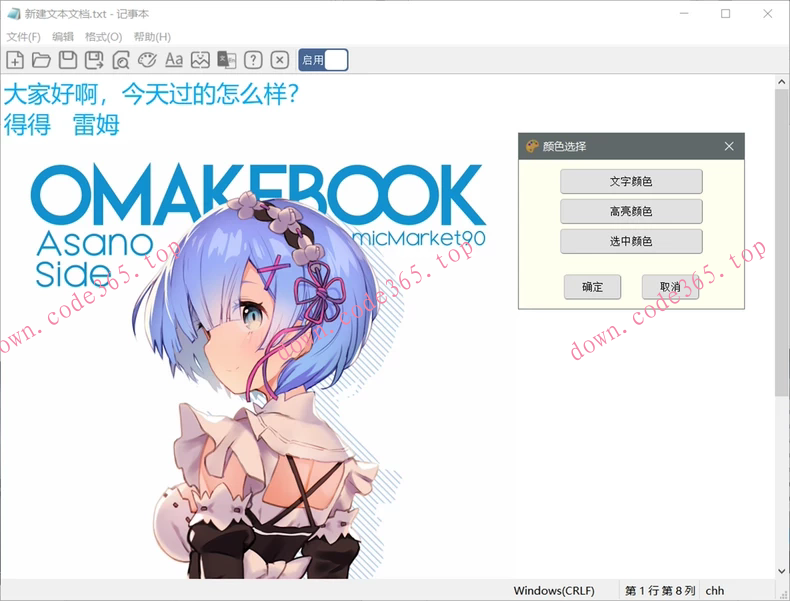Open the find/search document icon

pyautogui.click(x=121, y=60)
